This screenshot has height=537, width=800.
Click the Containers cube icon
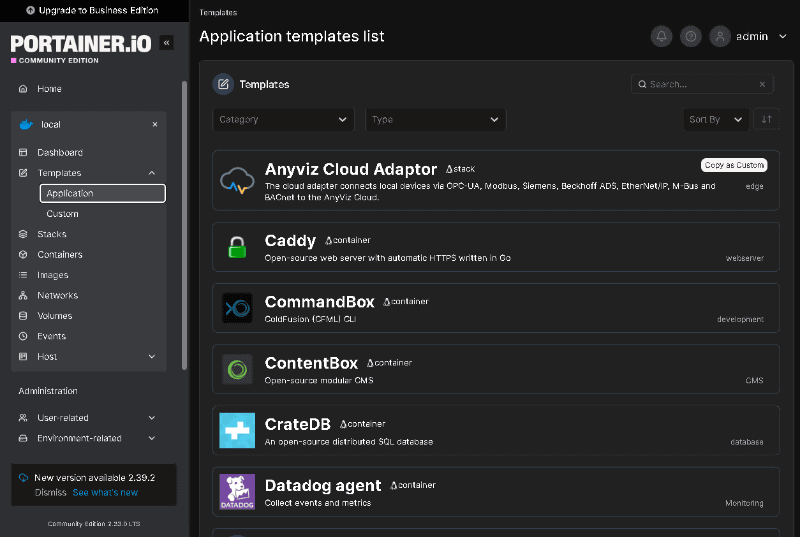point(23,254)
